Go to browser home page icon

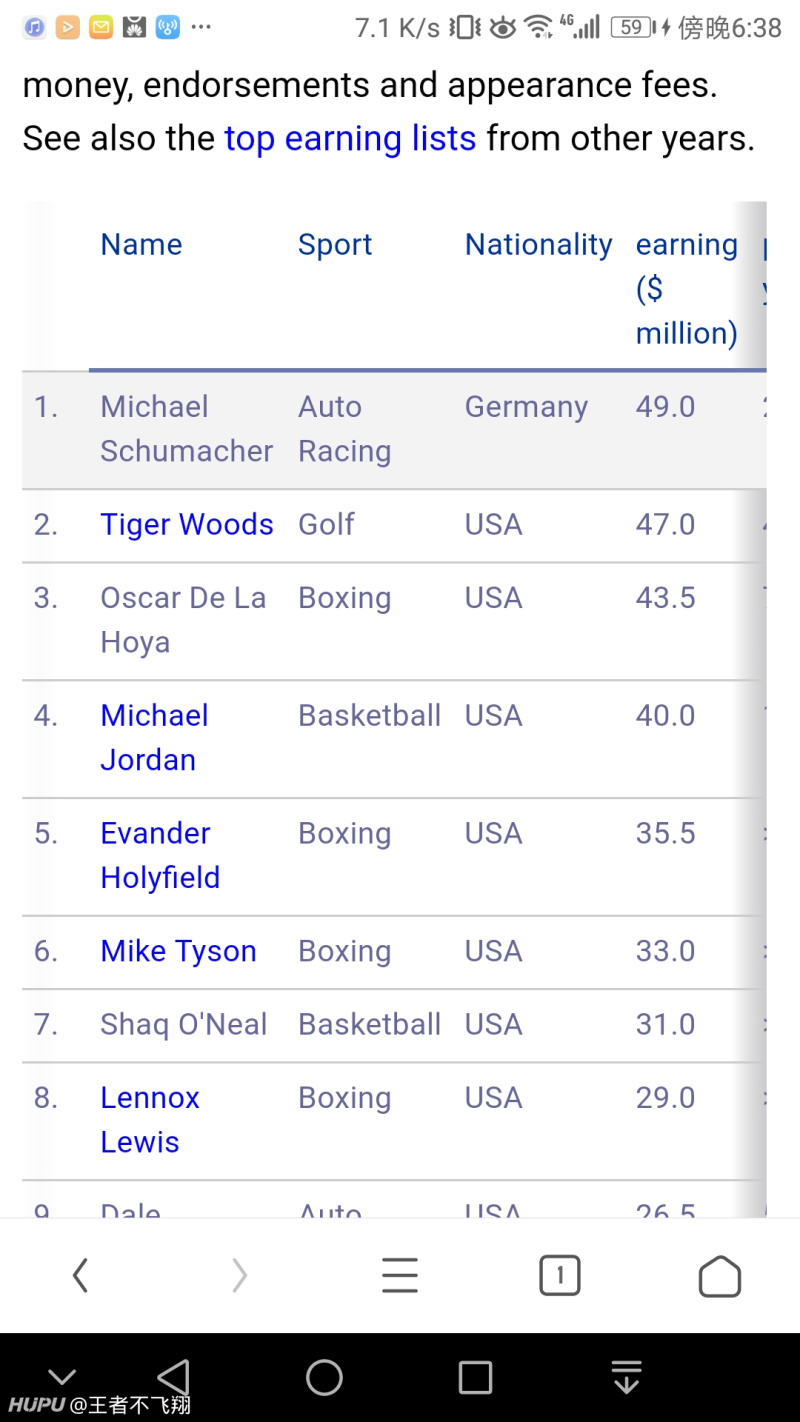(x=720, y=1276)
